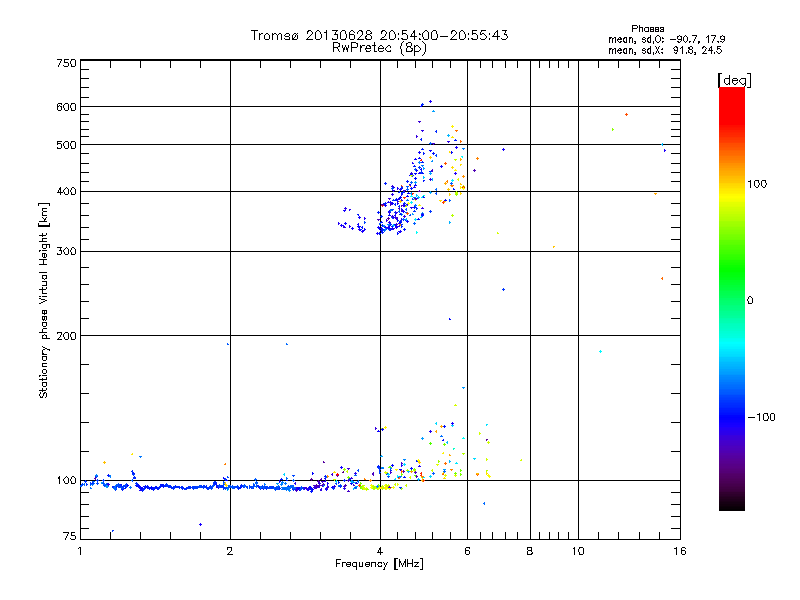800x600 pixels.
Task: Click the dense blue F-layer cluster near 4 MHz
Action: [x=395, y=209]
